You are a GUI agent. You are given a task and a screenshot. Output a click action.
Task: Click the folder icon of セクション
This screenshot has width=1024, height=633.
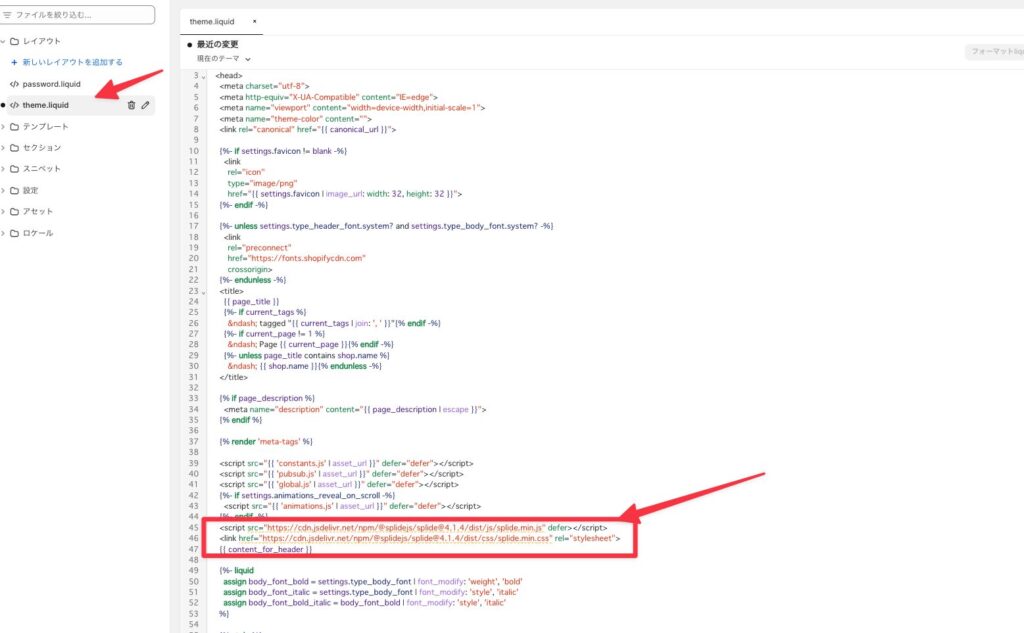click(14, 148)
